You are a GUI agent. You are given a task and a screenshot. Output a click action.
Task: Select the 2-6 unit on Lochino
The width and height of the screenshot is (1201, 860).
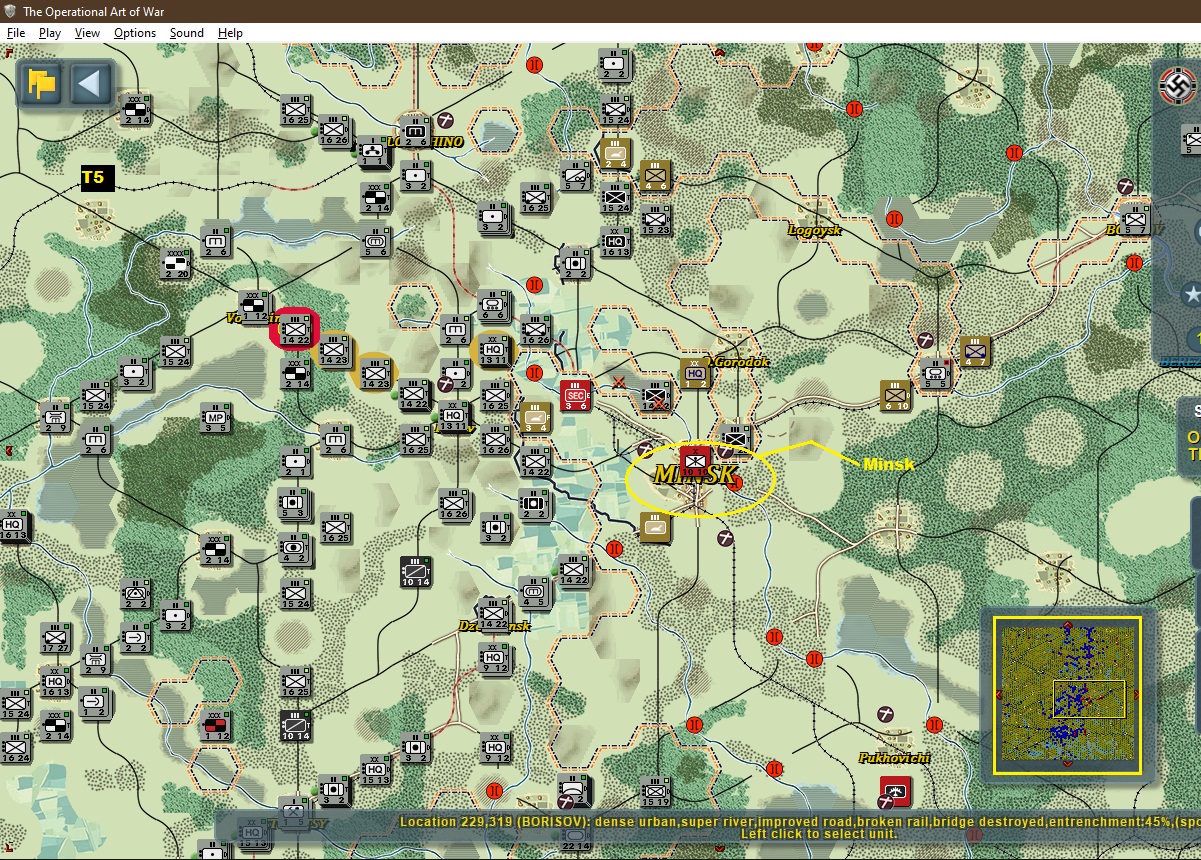coord(416,131)
